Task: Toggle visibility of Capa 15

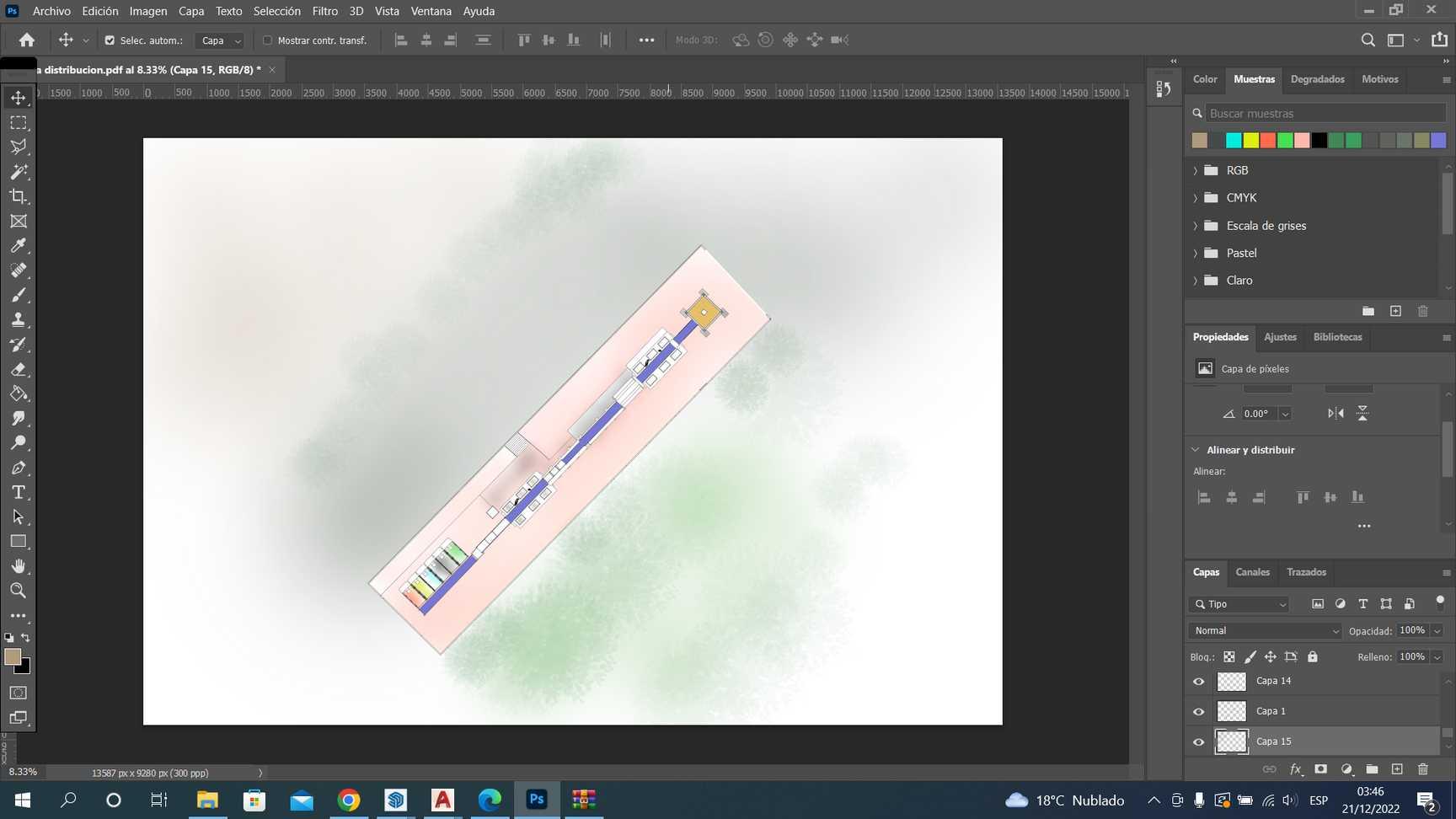Action: (x=1199, y=742)
